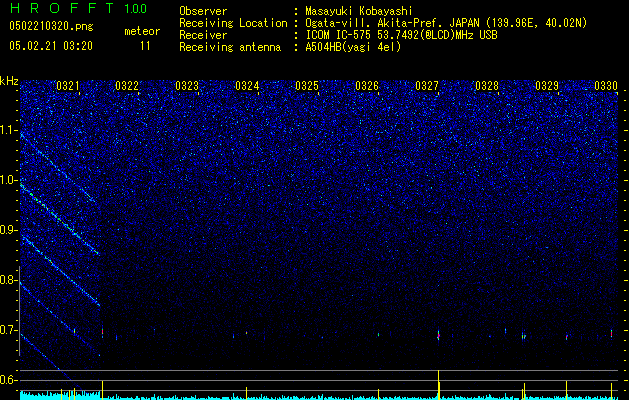The width and height of the screenshot is (629, 400).
Task: Click the 0329 time marker
Action: 547,86
